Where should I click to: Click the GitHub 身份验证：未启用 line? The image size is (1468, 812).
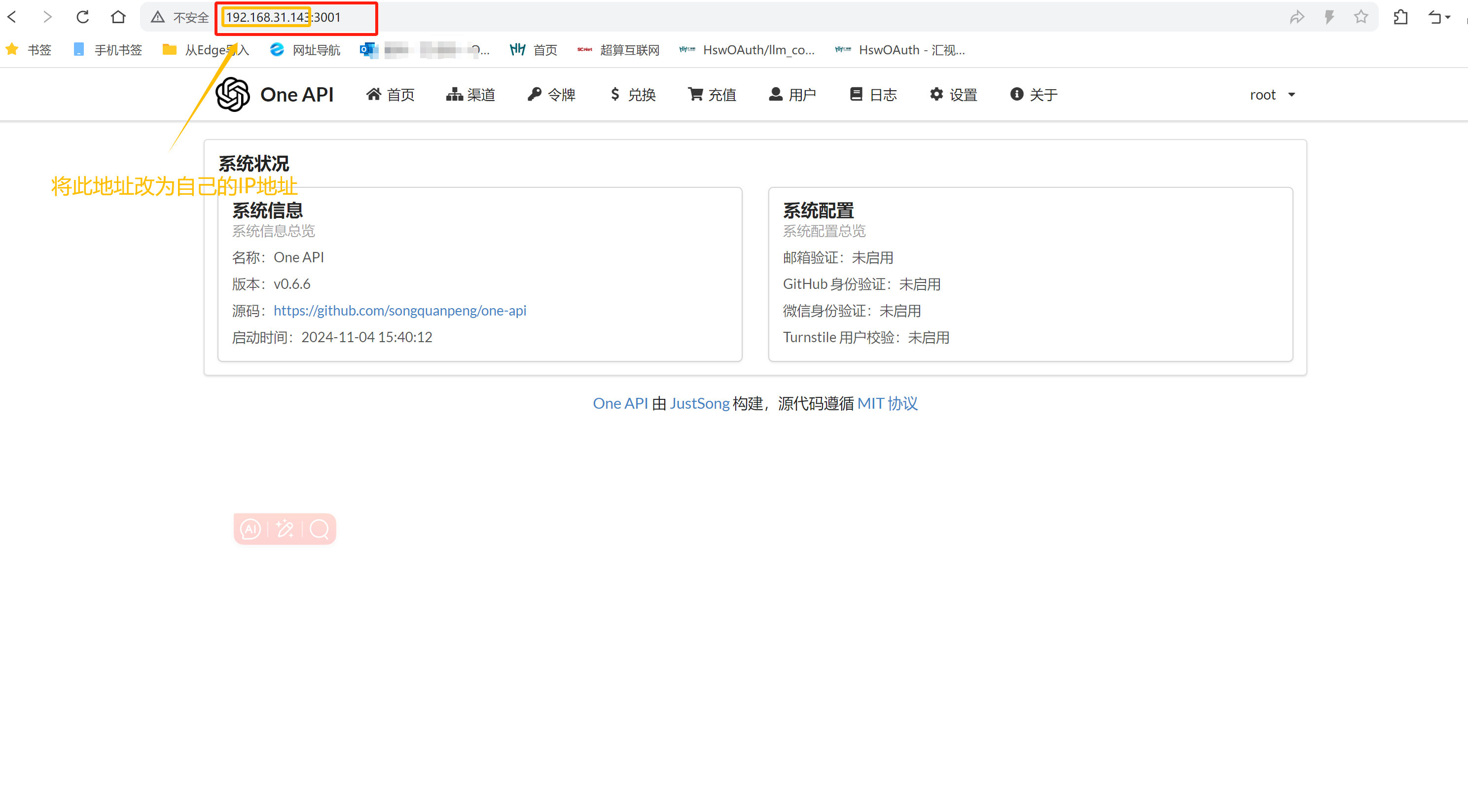[861, 284]
